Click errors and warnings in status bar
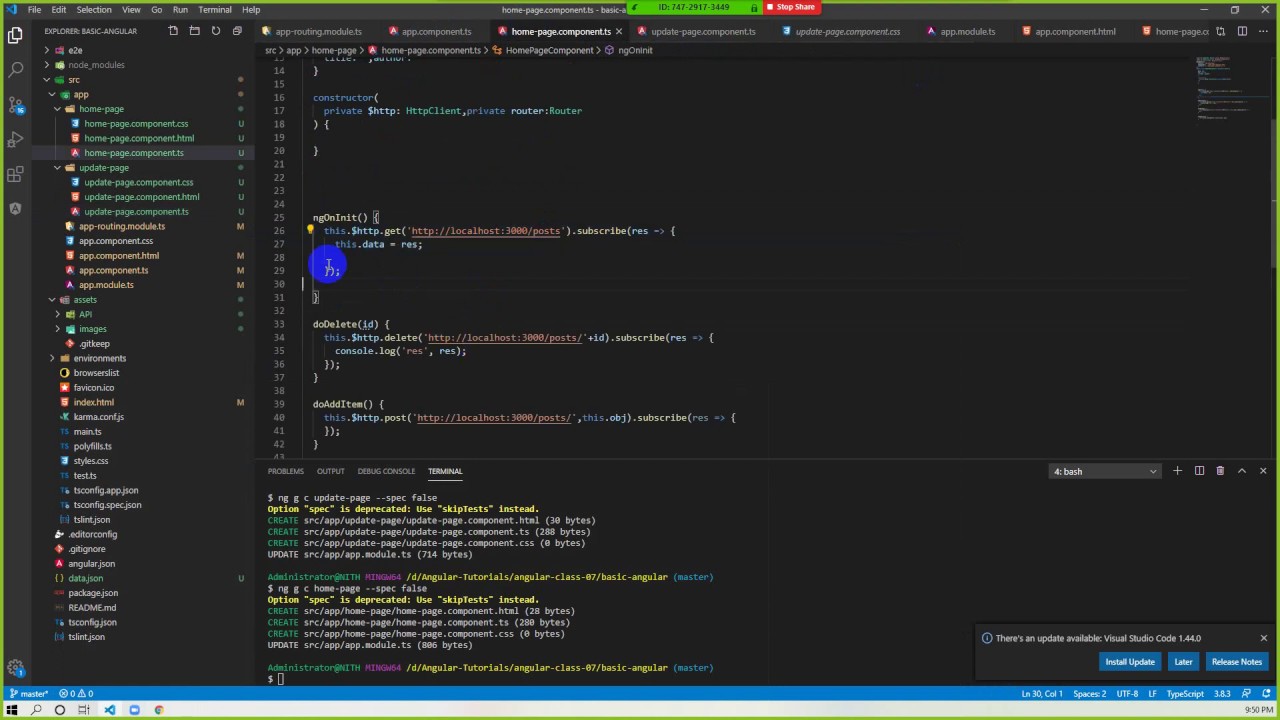Screen dimensions: 1280x720 tap(76, 694)
